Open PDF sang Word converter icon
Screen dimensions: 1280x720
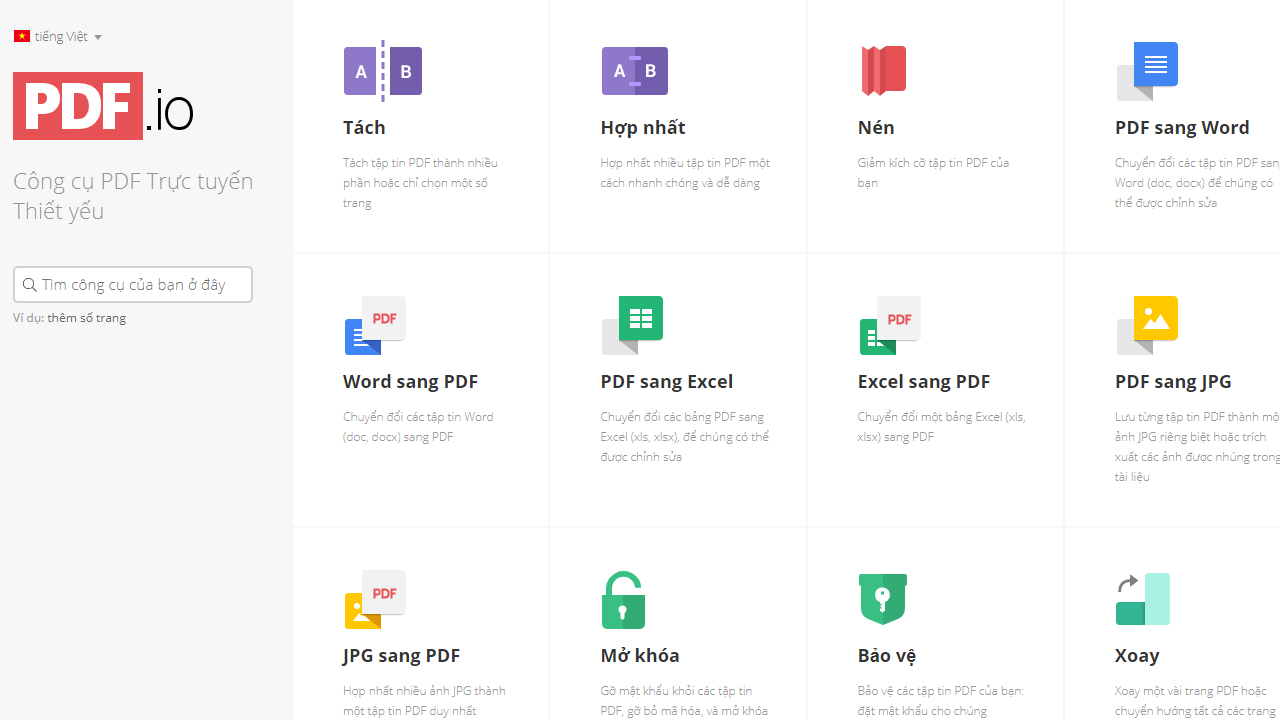point(1146,71)
